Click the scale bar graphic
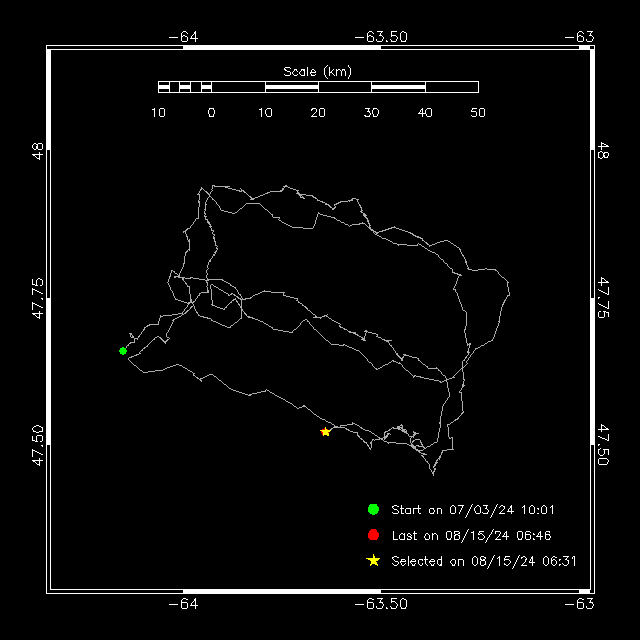Viewport: 640px width, 640px height. coord(318,87)
